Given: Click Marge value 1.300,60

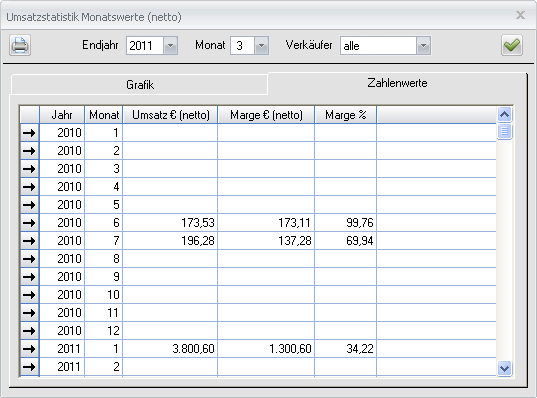Looking at the screenshot, I should 290,349.
